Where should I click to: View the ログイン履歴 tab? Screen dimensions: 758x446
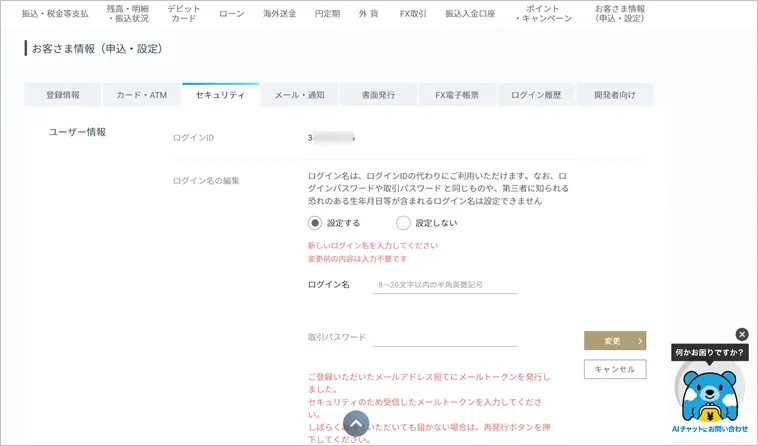coord(536,95)
